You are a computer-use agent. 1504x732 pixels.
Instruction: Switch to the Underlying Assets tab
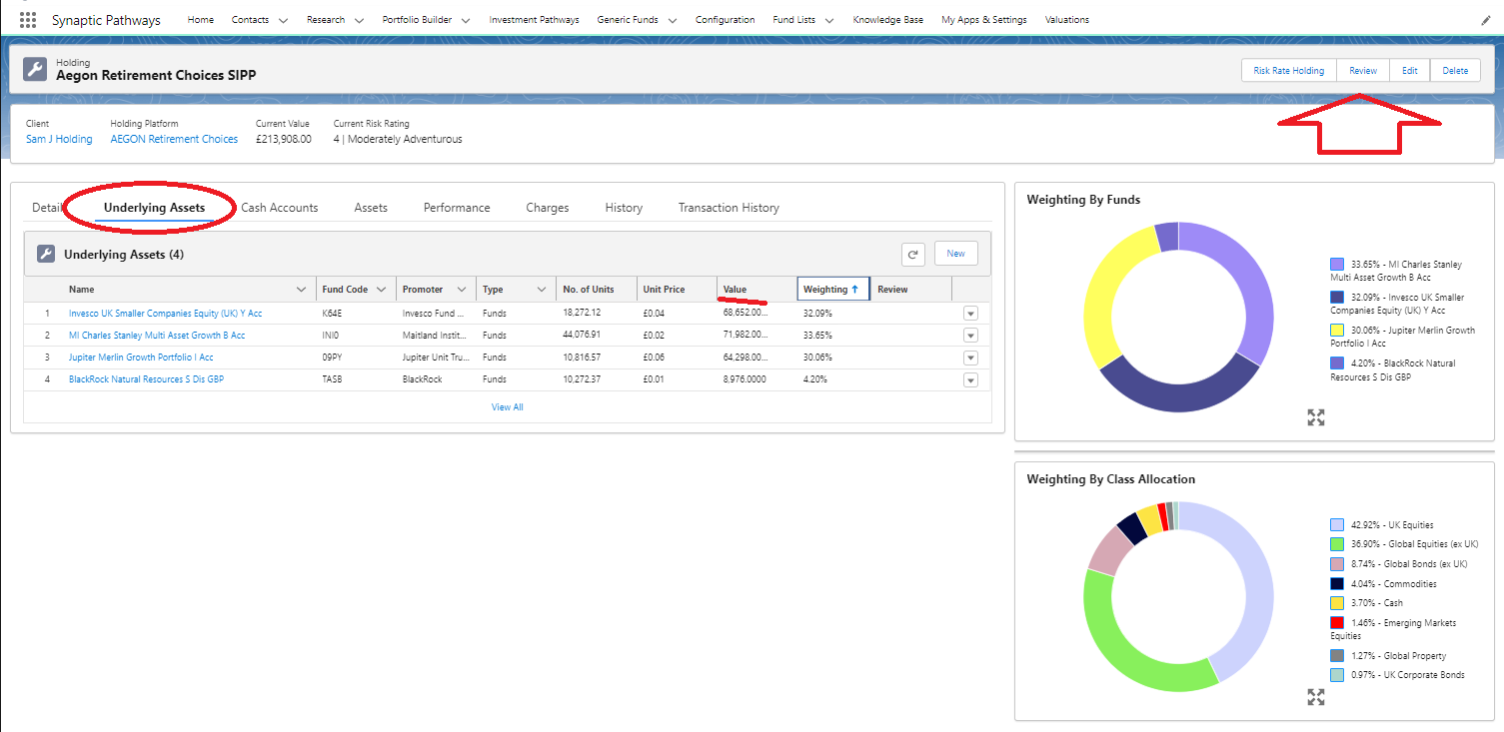coord(154,208)
